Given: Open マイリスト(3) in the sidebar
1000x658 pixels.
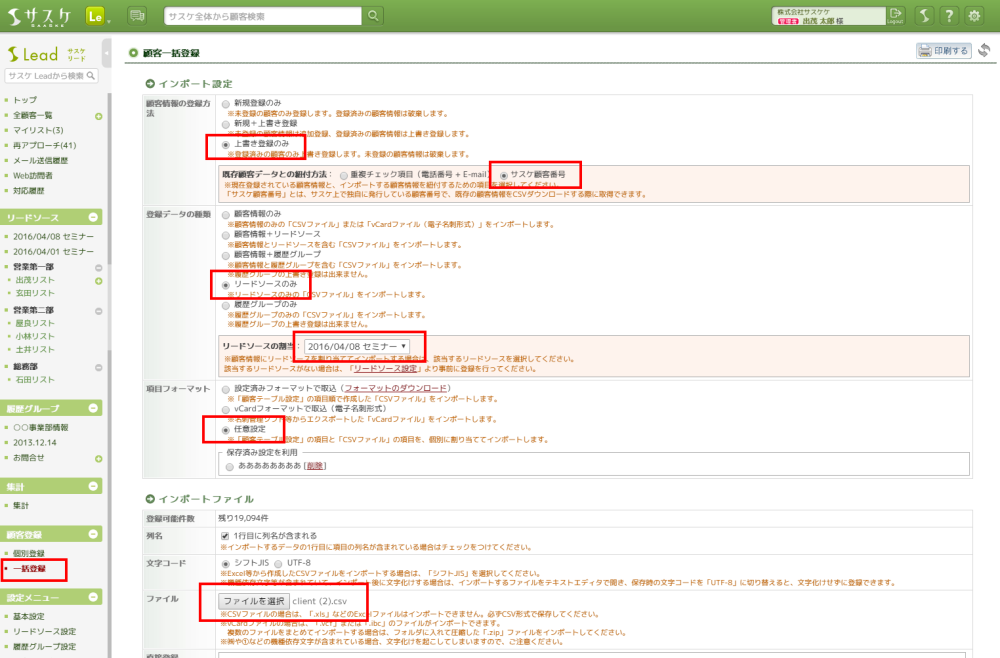Looking at the screenshot, I should point(38,130).
